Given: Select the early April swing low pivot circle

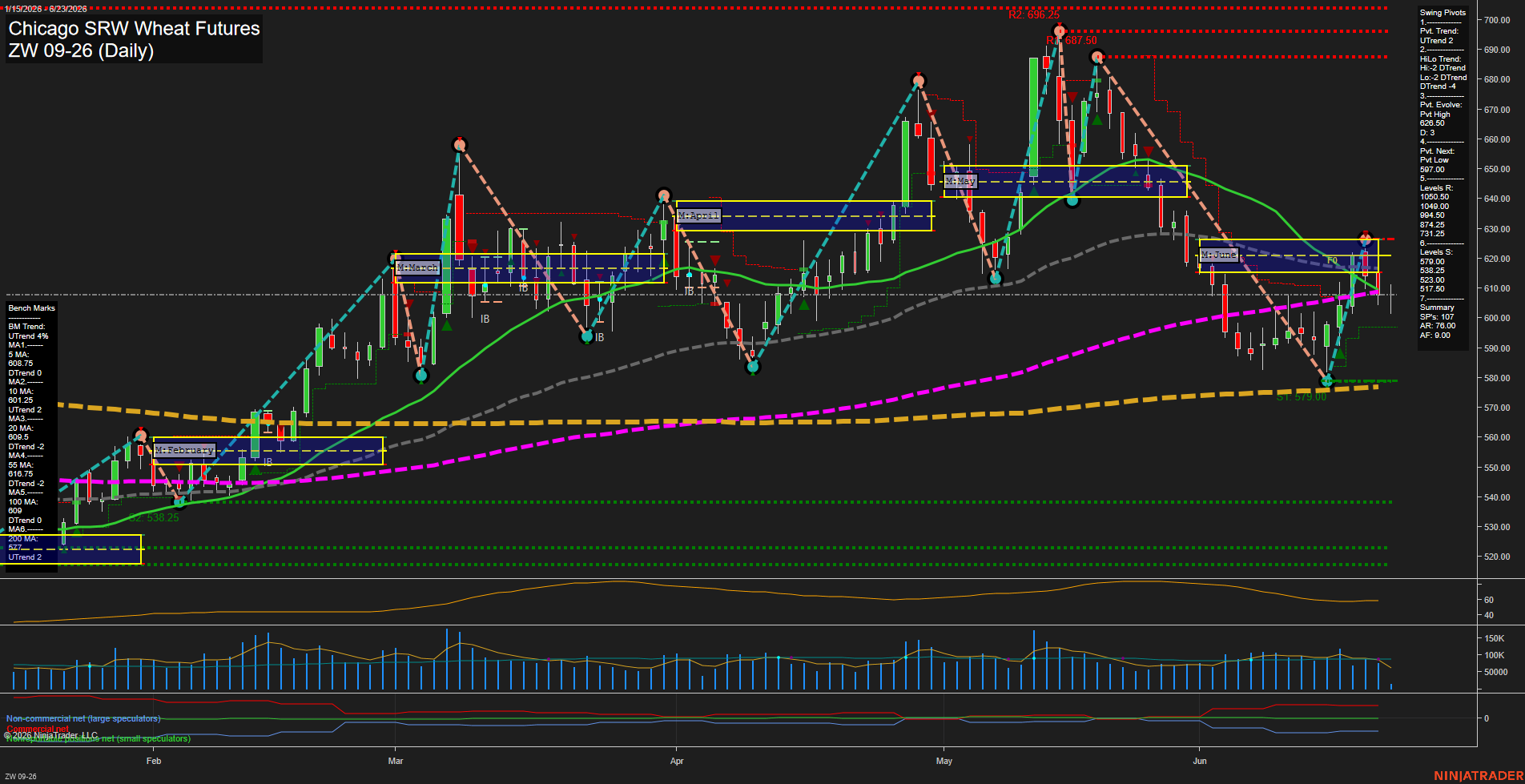Looking at the screenshot, I should point(752,368).
